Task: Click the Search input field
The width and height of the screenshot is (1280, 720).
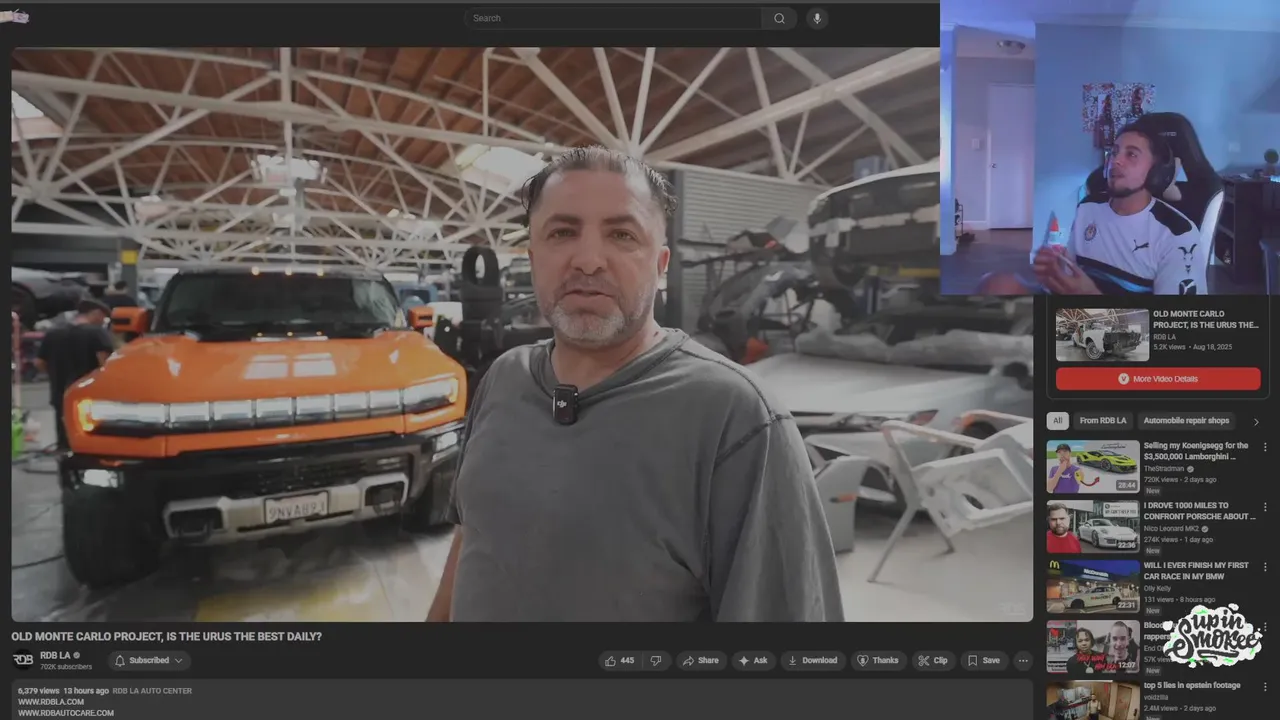Action: (x=613, y=18)
